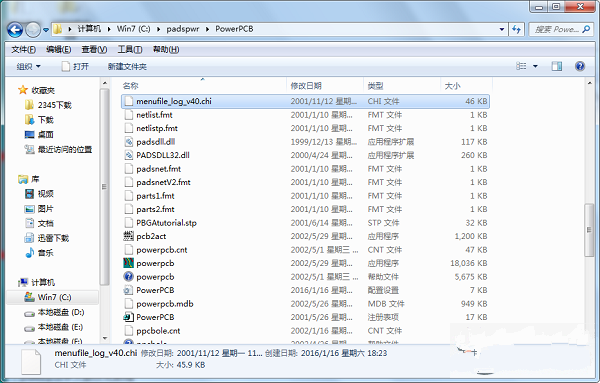Select powerpcb.cnt file
600x383 pixels.
[162, 250]
